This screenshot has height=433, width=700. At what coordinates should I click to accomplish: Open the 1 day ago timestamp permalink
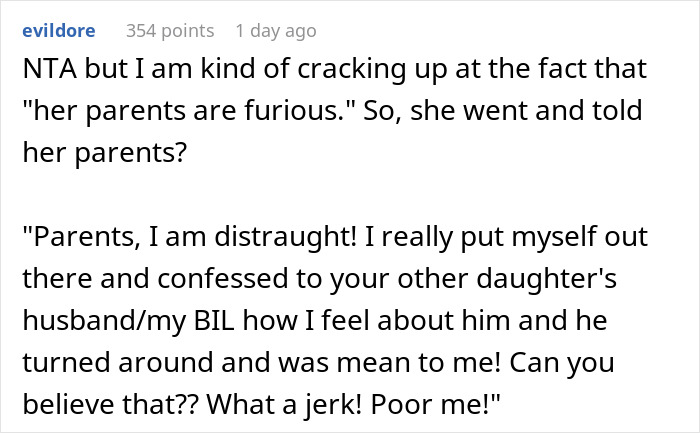pos(276,31)
